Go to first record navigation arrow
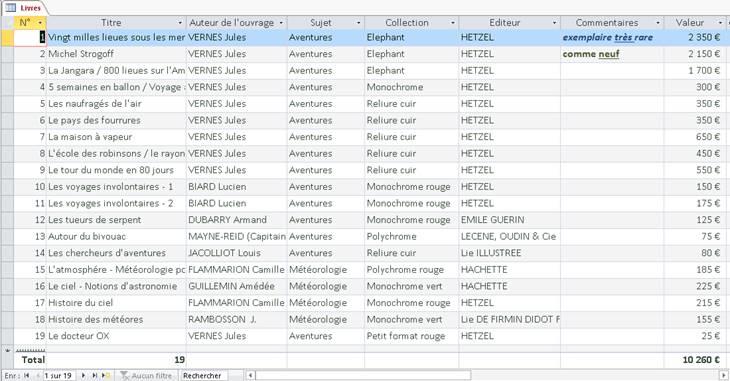Viewport: 730px width, 381px height. (x=27, y=375)
